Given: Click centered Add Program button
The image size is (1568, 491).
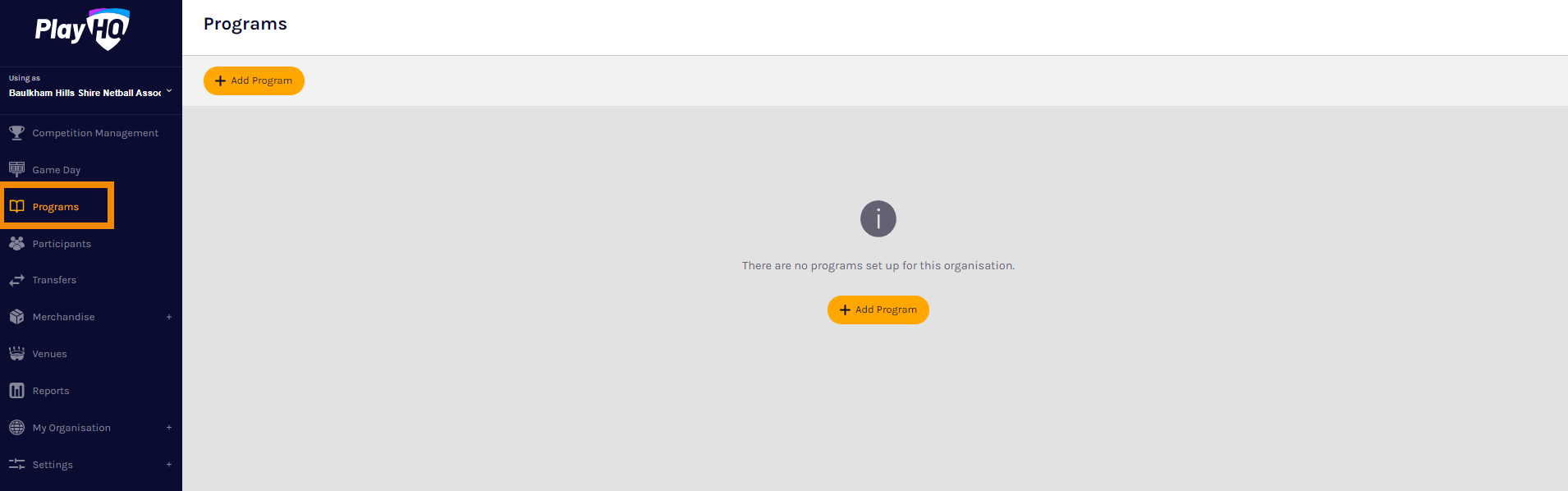Looking at the screenshot, I should pos(878,310).
